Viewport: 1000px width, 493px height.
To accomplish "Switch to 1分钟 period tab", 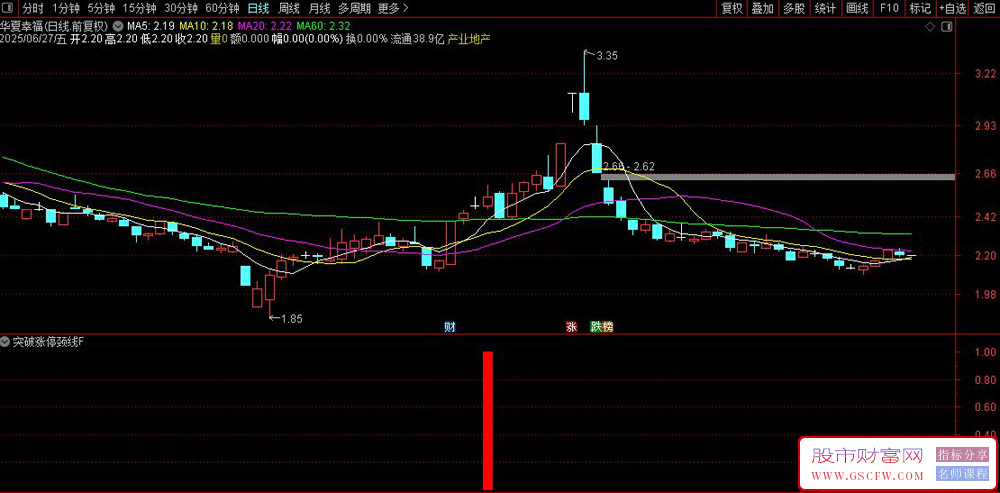I will (66, 8).
